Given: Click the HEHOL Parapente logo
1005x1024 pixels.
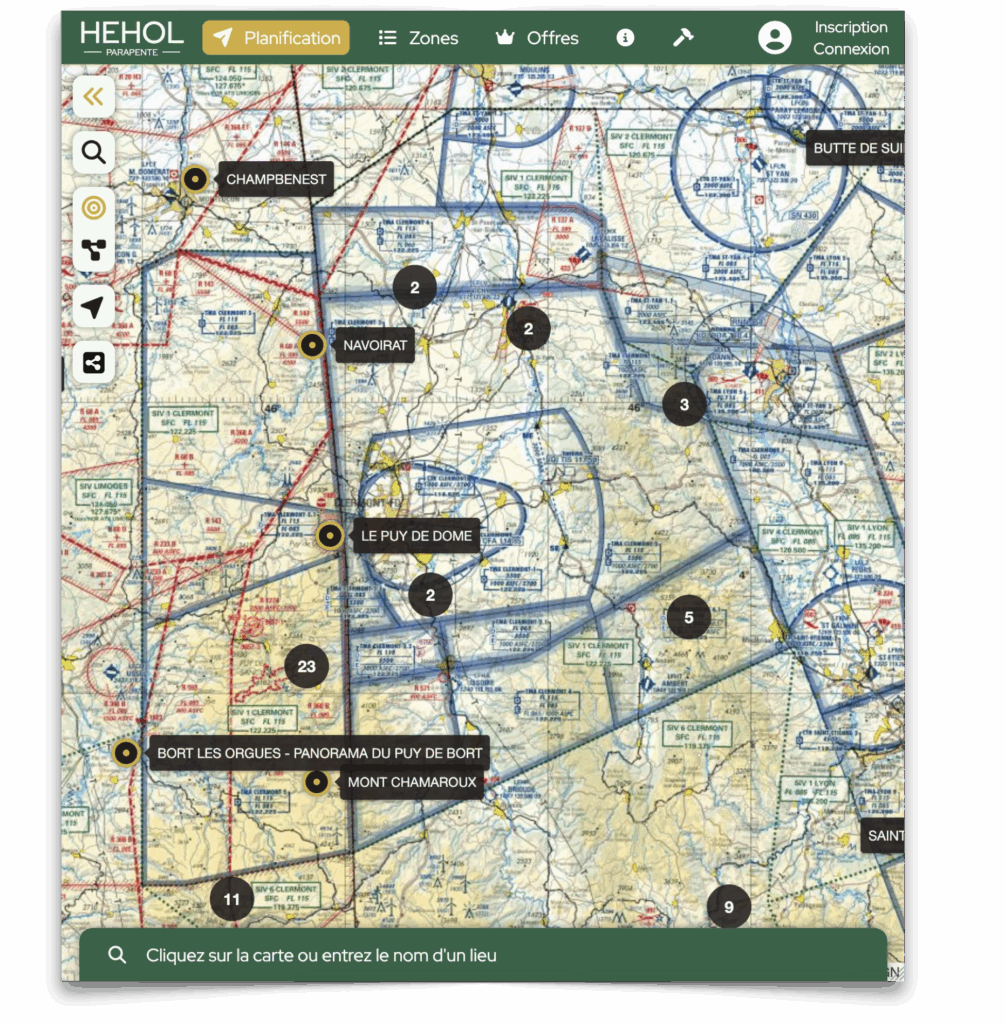Looking at the screenshot, I should coord(132,37).
